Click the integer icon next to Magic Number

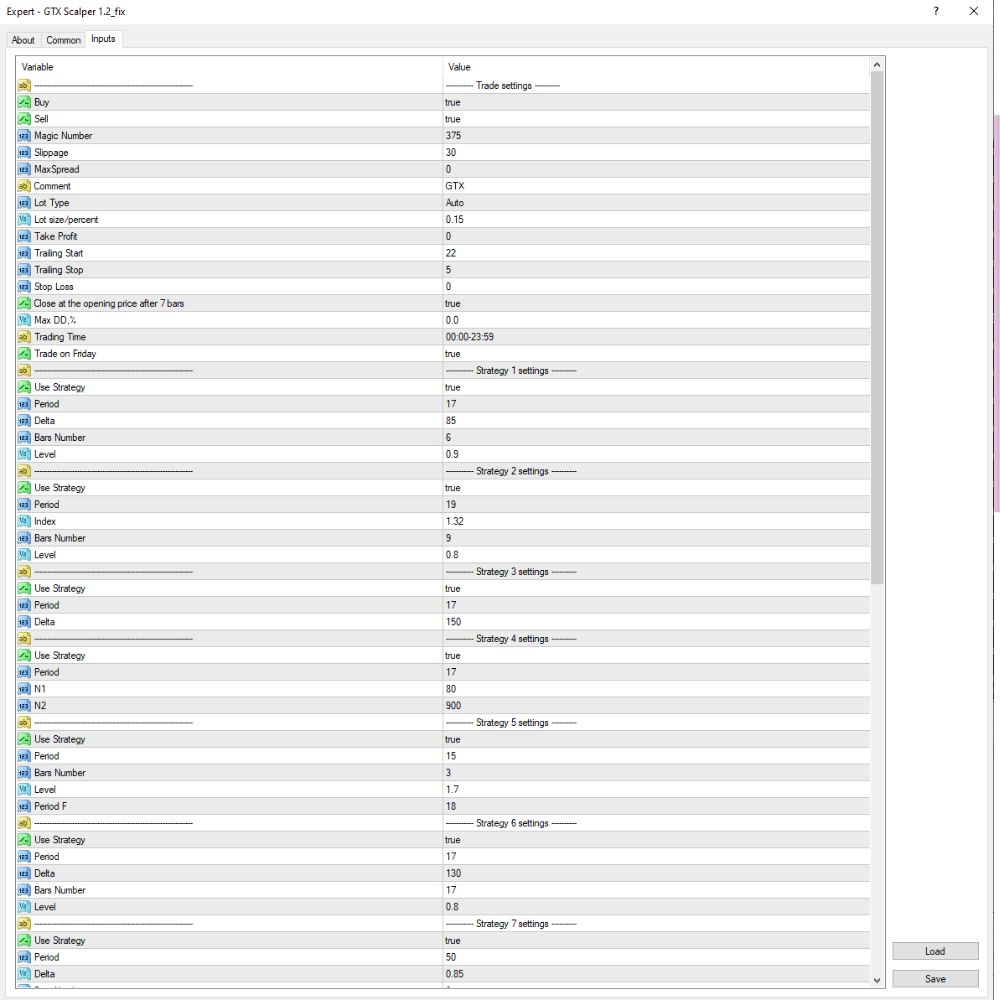click(24, 136)
